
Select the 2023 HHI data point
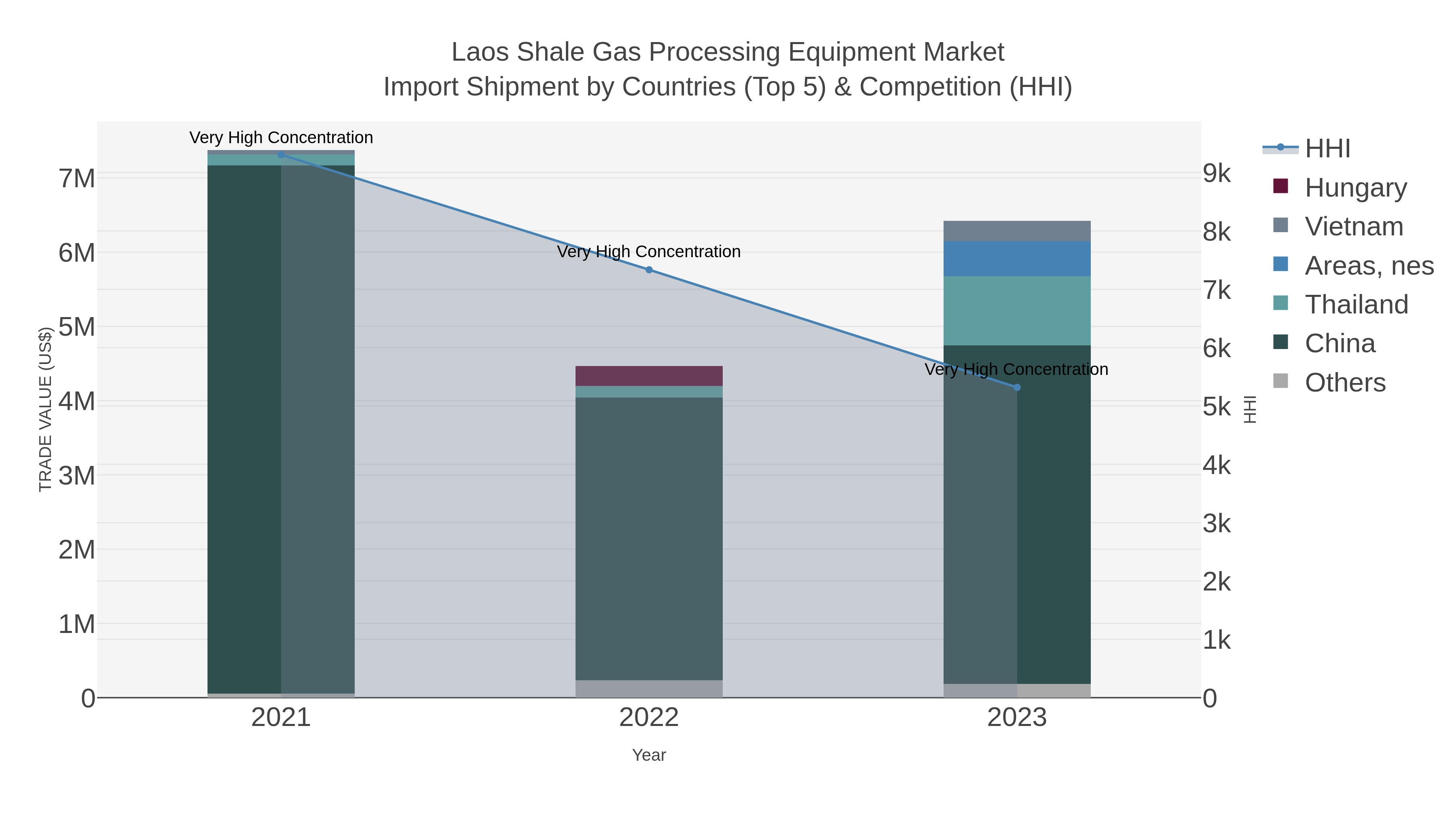[x=1017, y=387]
